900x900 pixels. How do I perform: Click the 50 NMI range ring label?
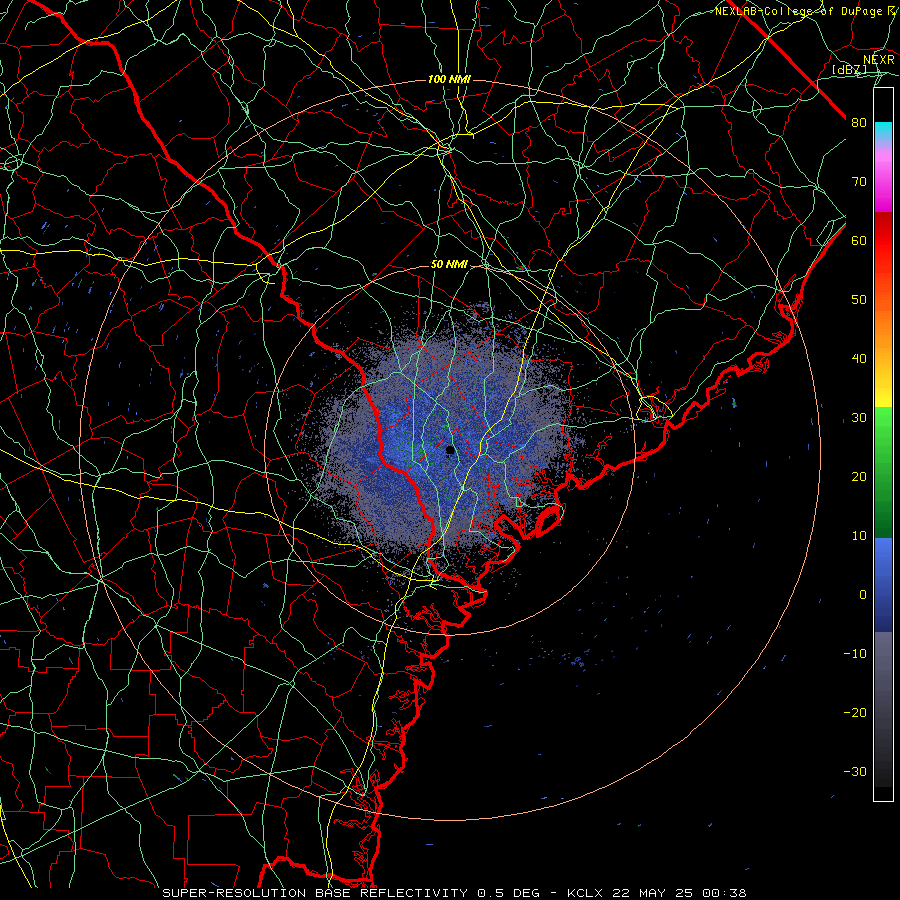(449, 265)
